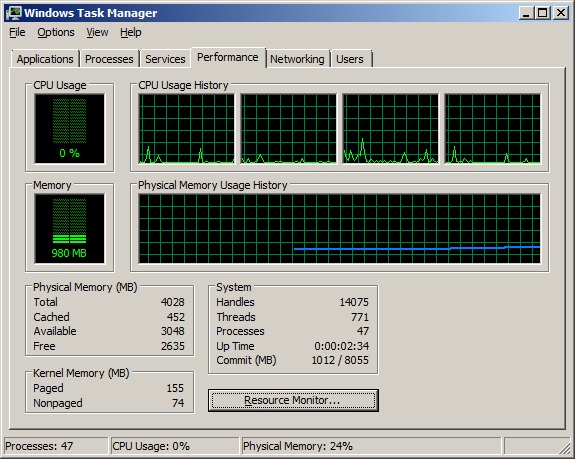Click the fourth CPU core history graph
Image resolution: width=575 pixels, height=459 pixels.
pyautogui.click(x=492, y=128)
